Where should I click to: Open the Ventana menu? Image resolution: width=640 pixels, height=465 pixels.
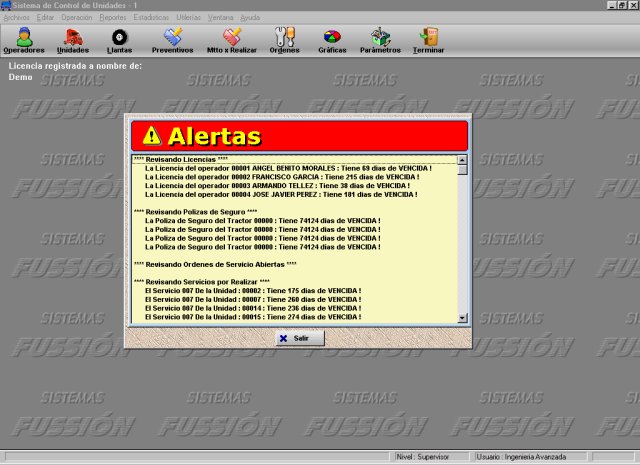coord(221,18)
